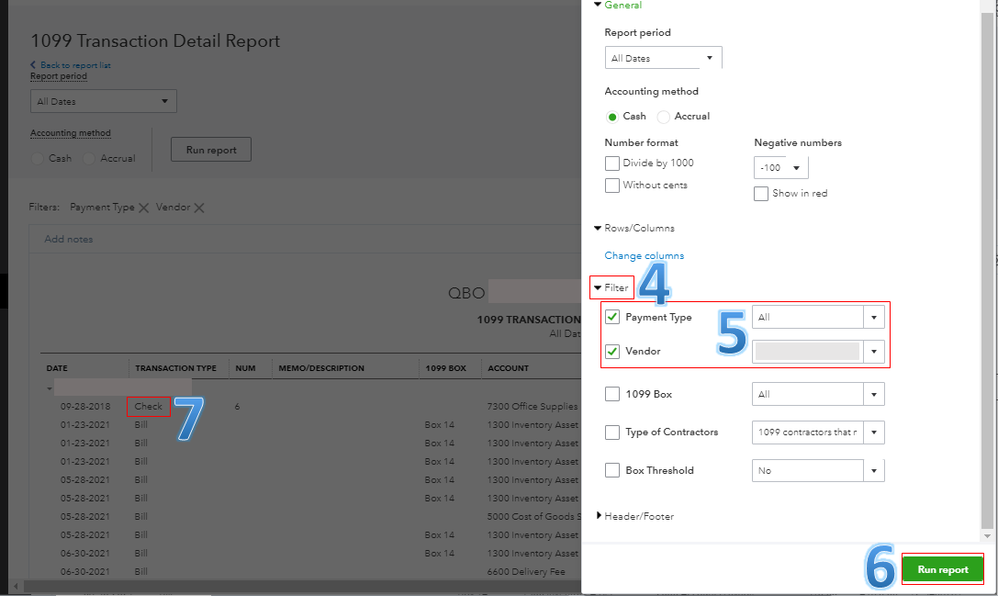Open the Check transaction in the report
The image size is (998, 596).
[148, 407]
